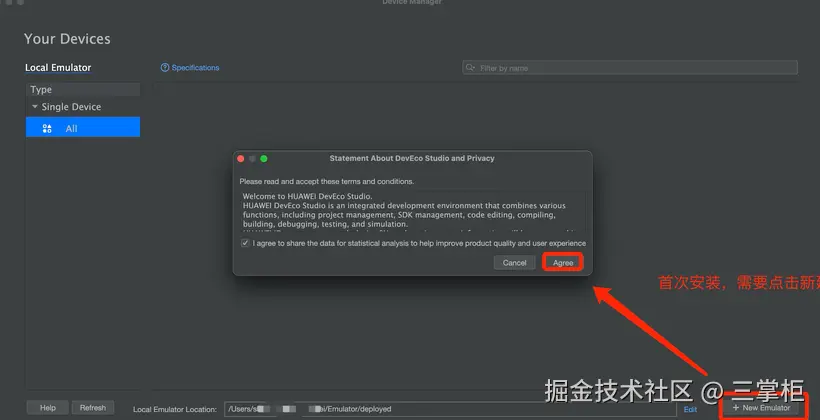
Task: Edit the local emulator location
Action: click(690, 410)
